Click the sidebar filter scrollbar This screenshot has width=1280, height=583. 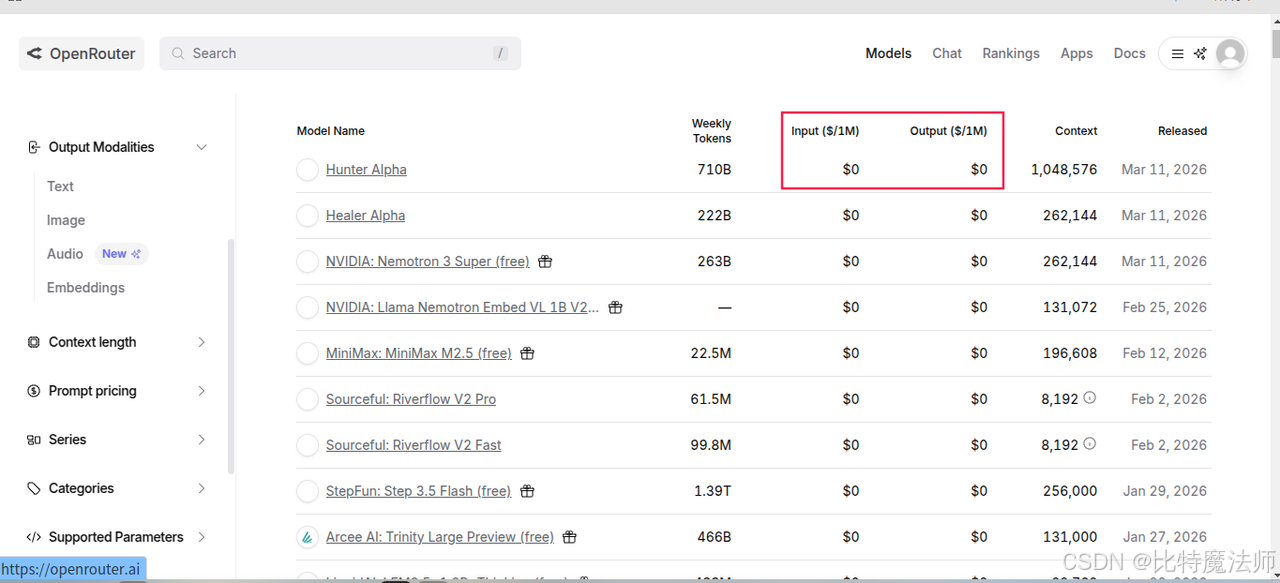click(231, 355)
